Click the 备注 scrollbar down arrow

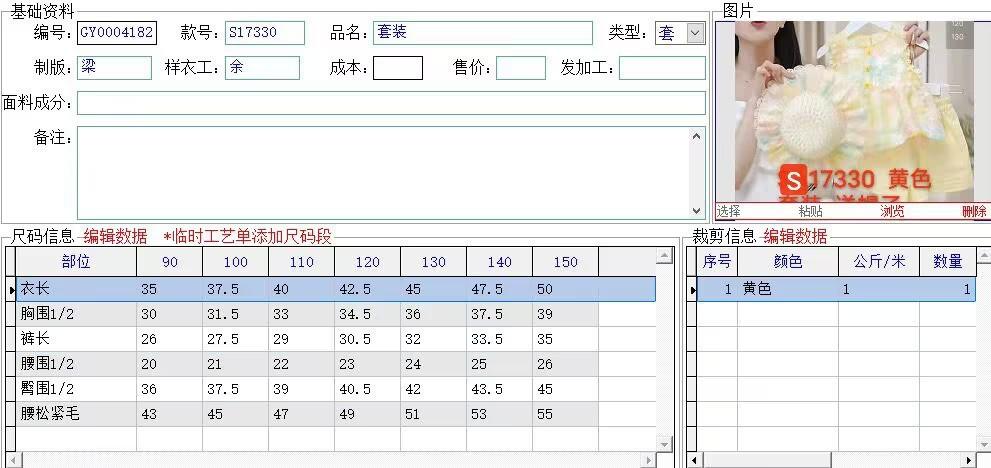tap(697, 211)
